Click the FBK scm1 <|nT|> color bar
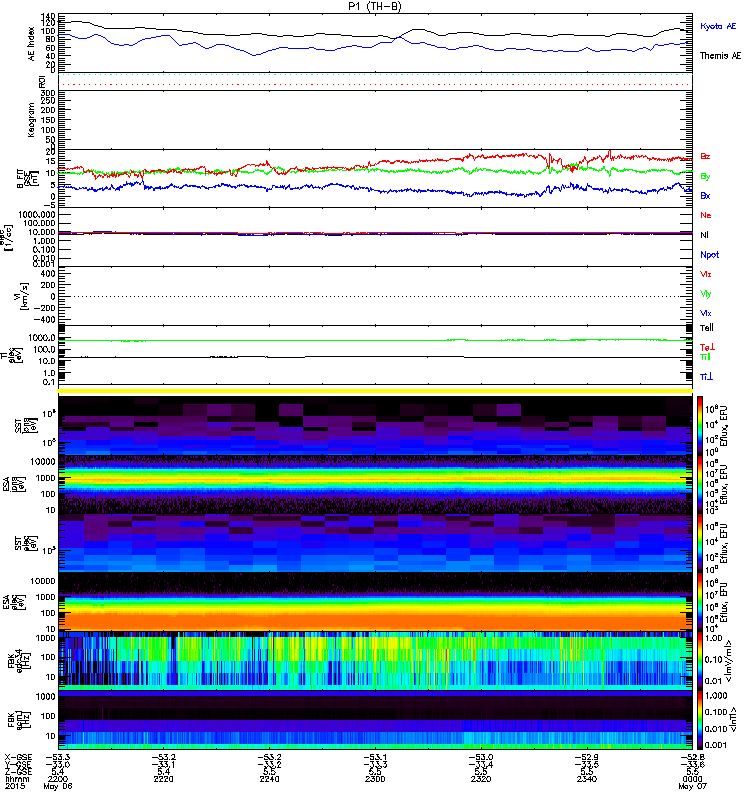 click(700, 720)
